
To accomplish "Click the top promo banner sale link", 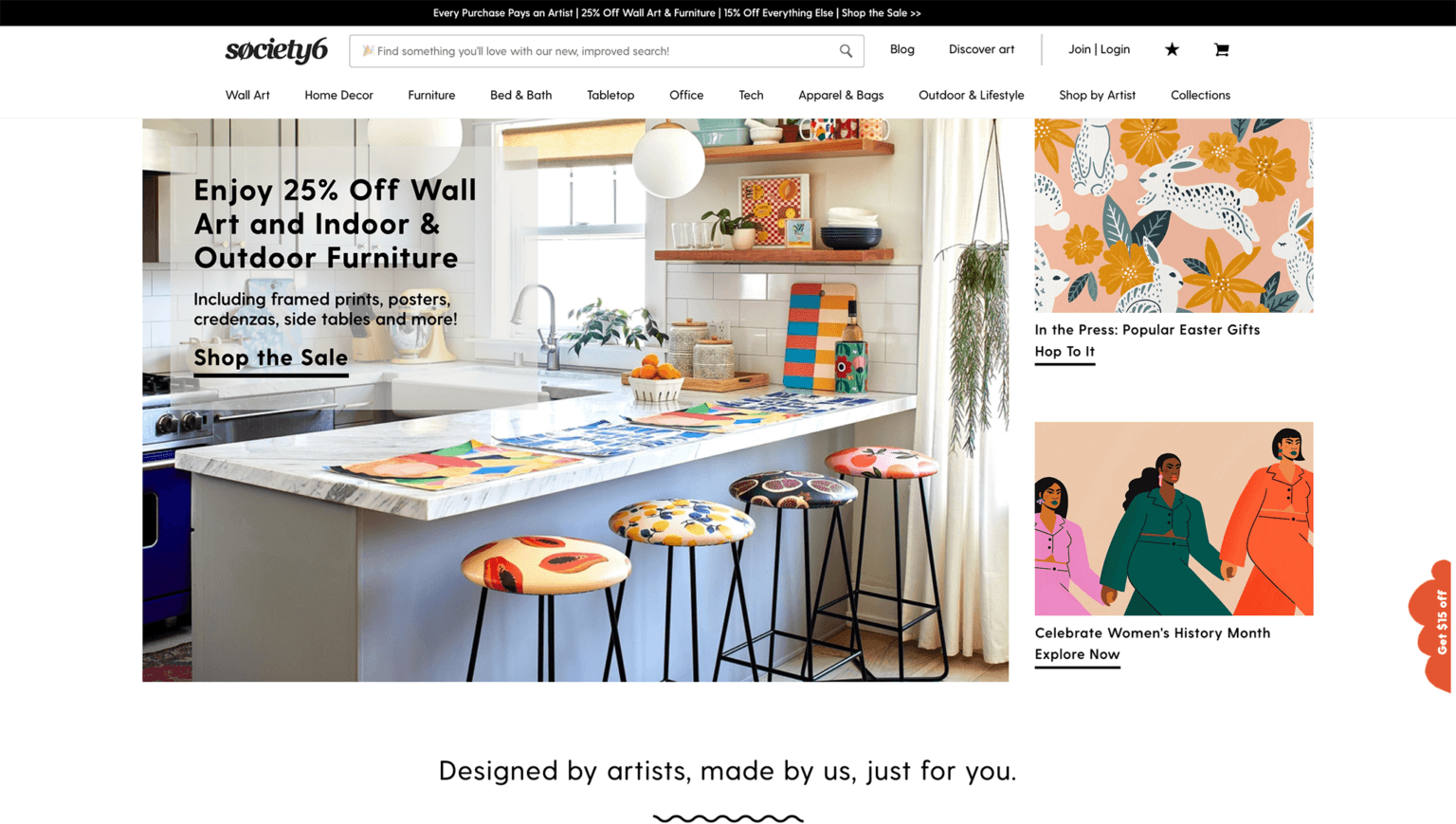I will tap(881, 13).
